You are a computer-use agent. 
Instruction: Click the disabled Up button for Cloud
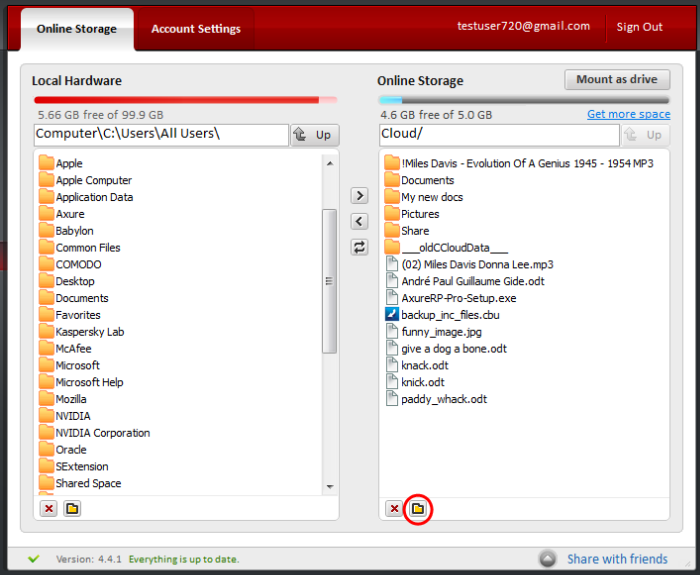[x=646, y=135]
